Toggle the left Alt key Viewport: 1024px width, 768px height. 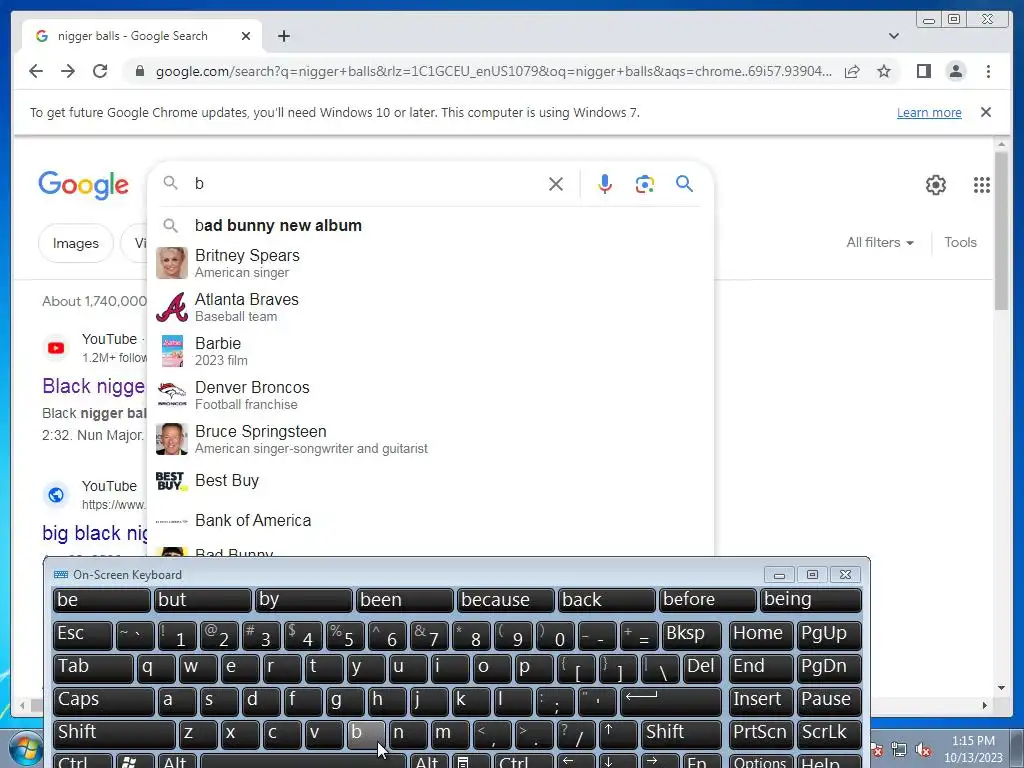coord(176,761)
